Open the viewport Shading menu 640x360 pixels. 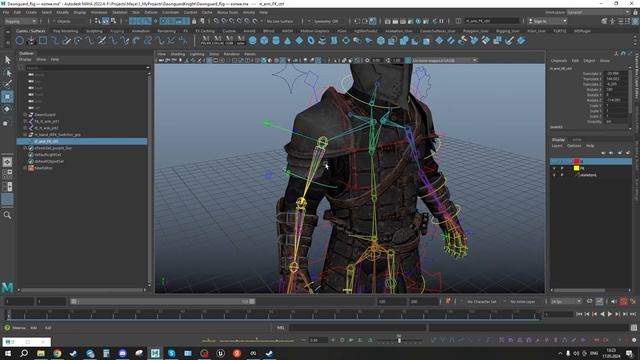click(178, 54)
